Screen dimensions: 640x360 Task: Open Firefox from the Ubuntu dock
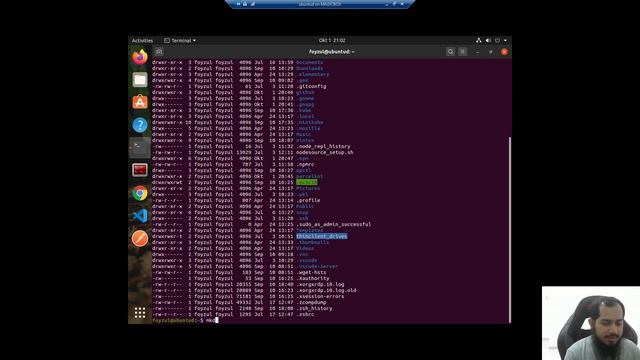pos(140,57)
